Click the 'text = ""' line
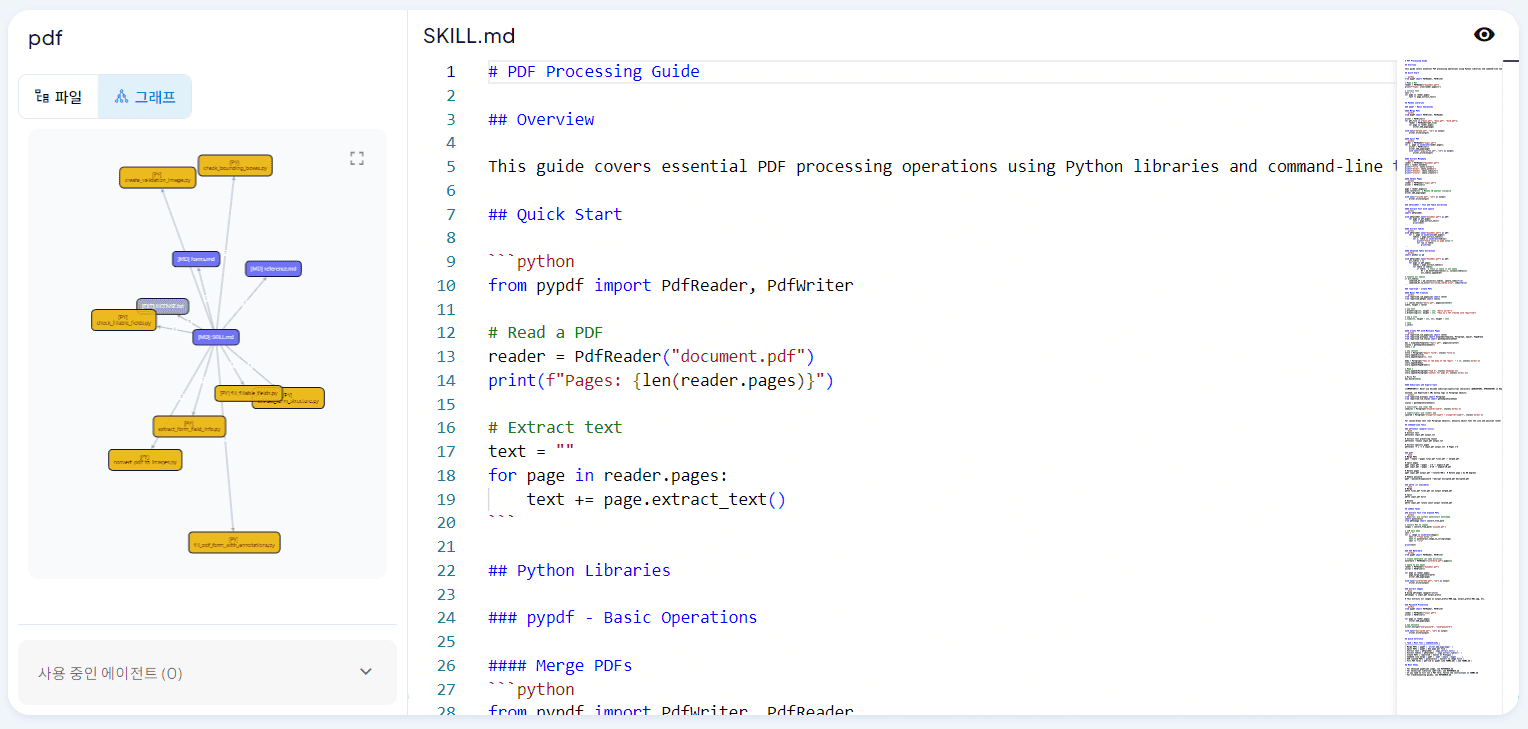 [x=531, y=451]
